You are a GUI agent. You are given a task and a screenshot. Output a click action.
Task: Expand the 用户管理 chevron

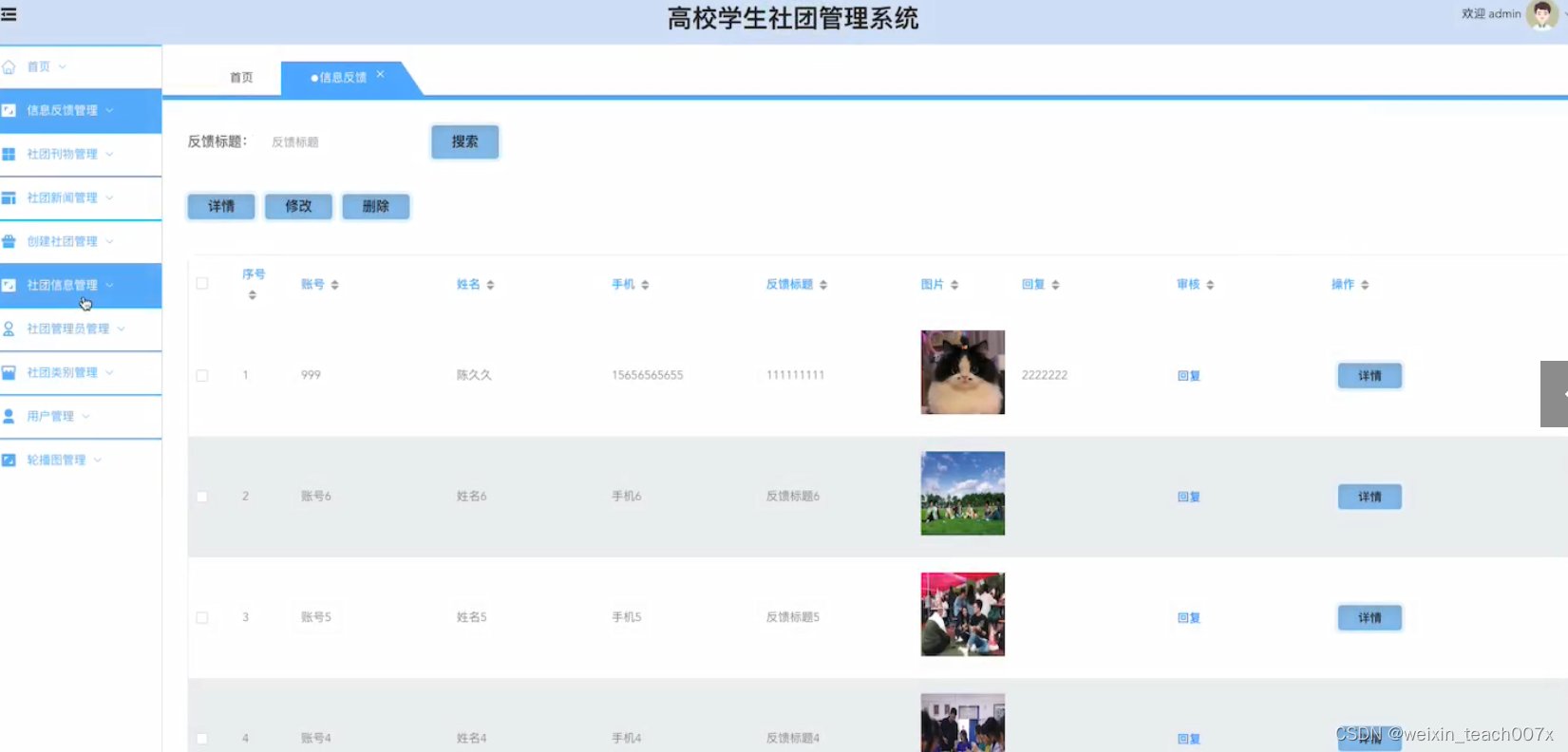(86, 416)
